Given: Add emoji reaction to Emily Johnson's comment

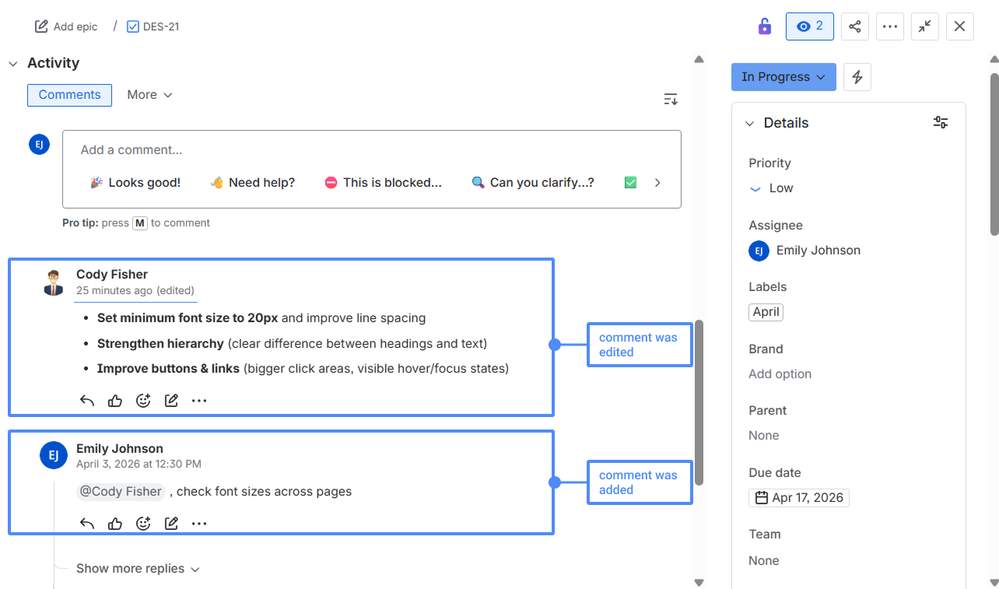Looking at the screenshot, I should [143, 523].
